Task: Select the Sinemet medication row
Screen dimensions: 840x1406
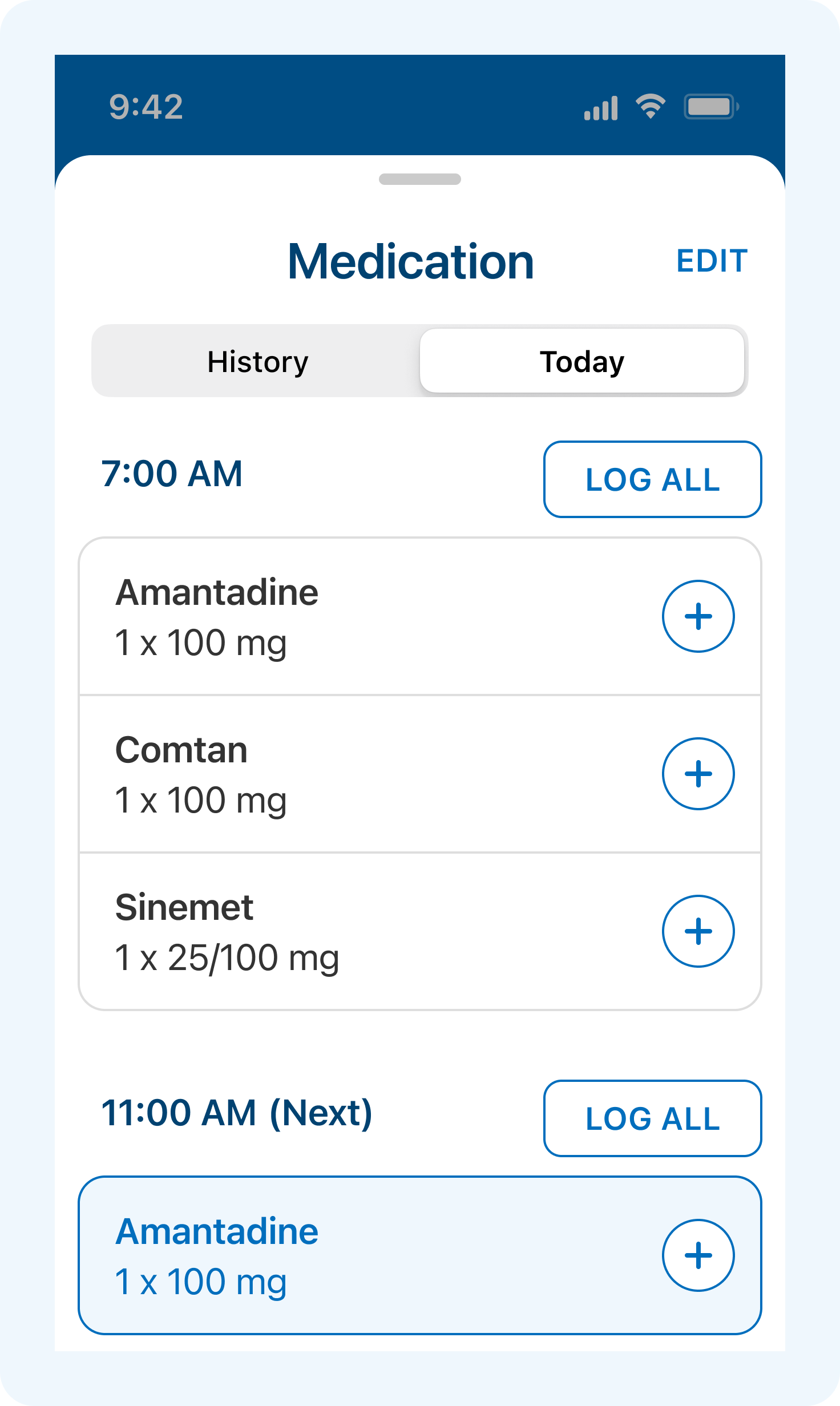Action: pyautogui.click(x=365, y=932)
